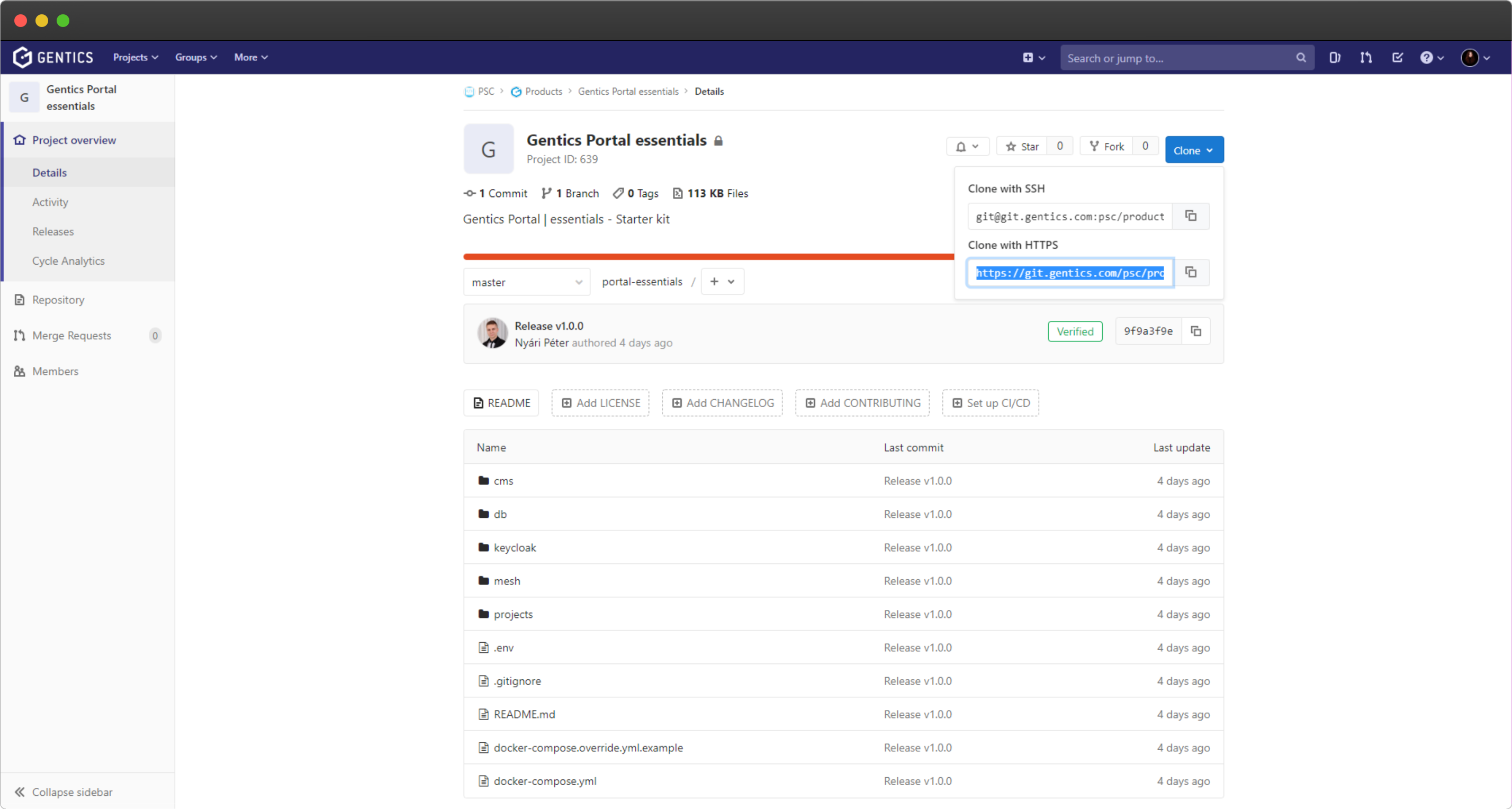Open the notification bell dropdown
This screenshot has height=809, width=1512.
click(x=967, y=146)
